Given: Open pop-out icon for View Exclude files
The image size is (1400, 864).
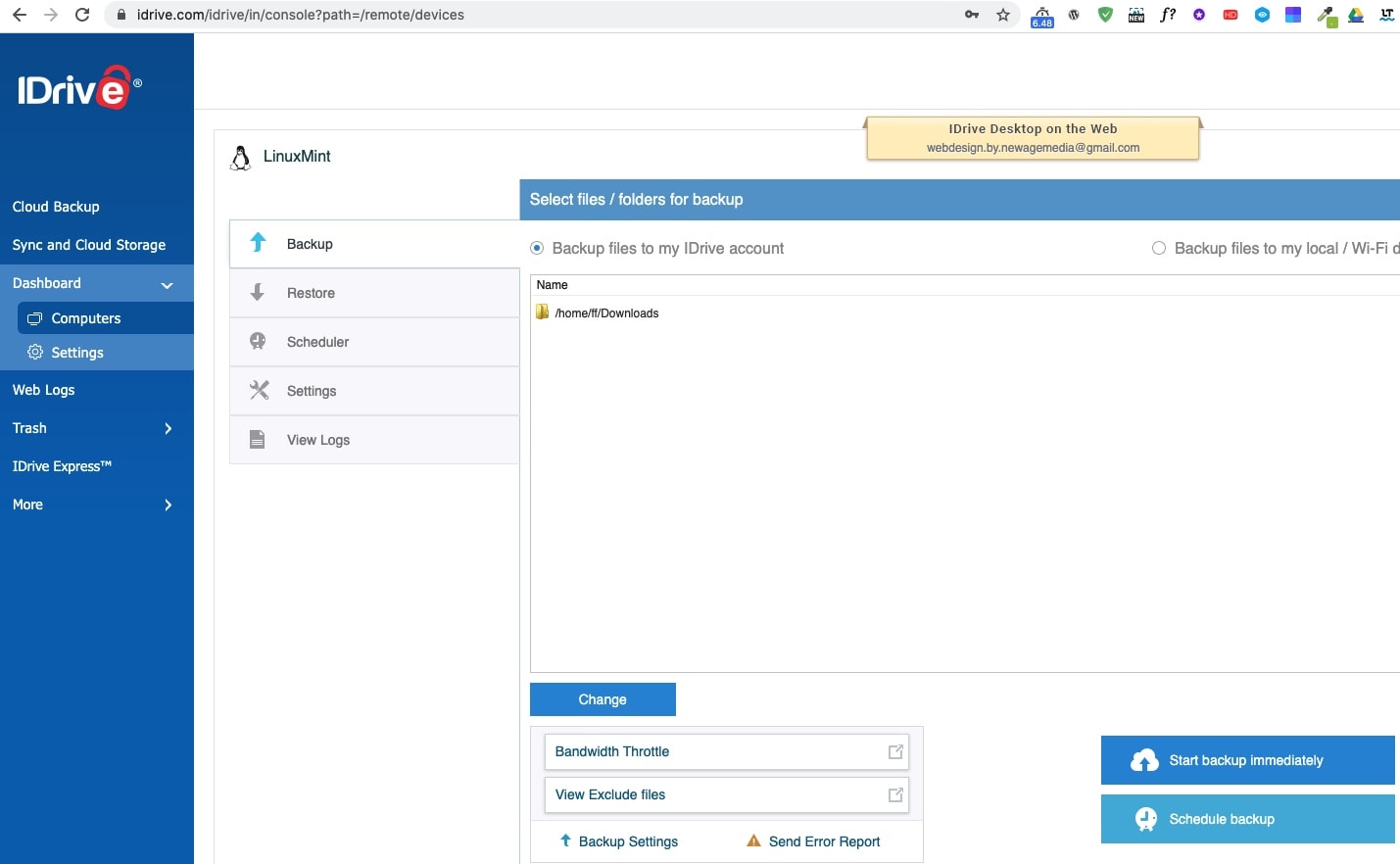Looking at the screenshot, I should pos(894,794).
